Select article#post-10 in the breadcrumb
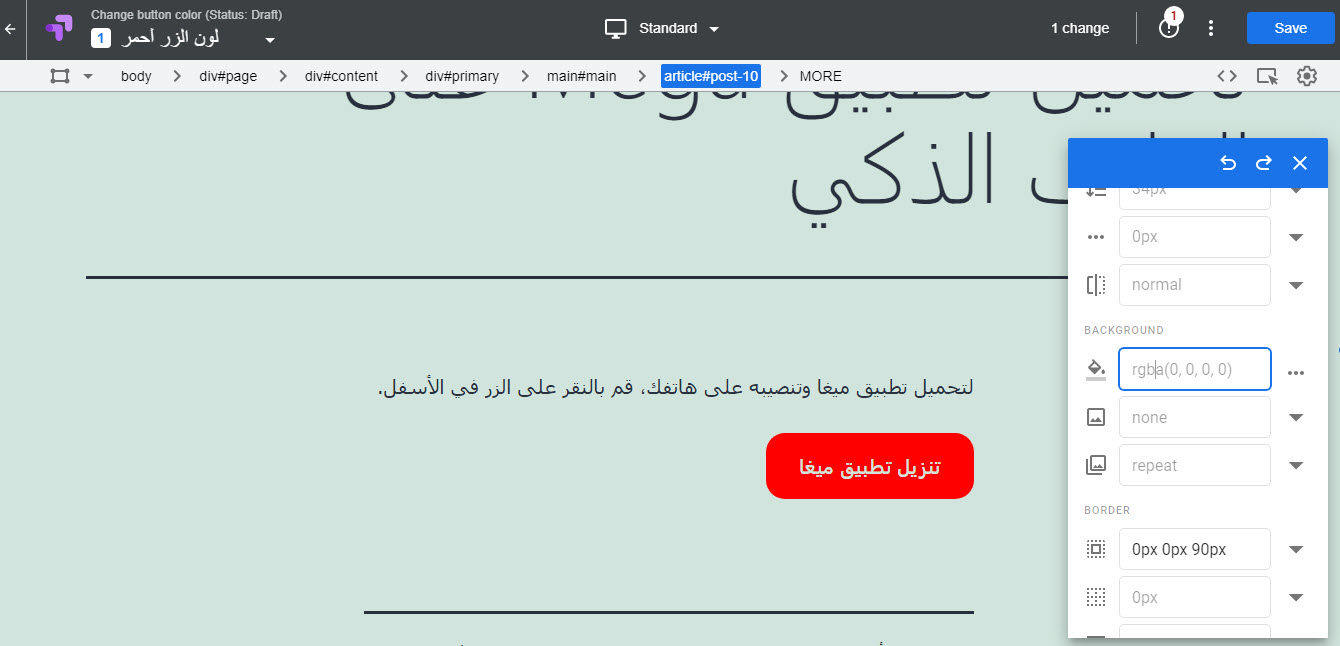Image resolution: width=1340 pixels, height=646 pixels. [711, 76]
